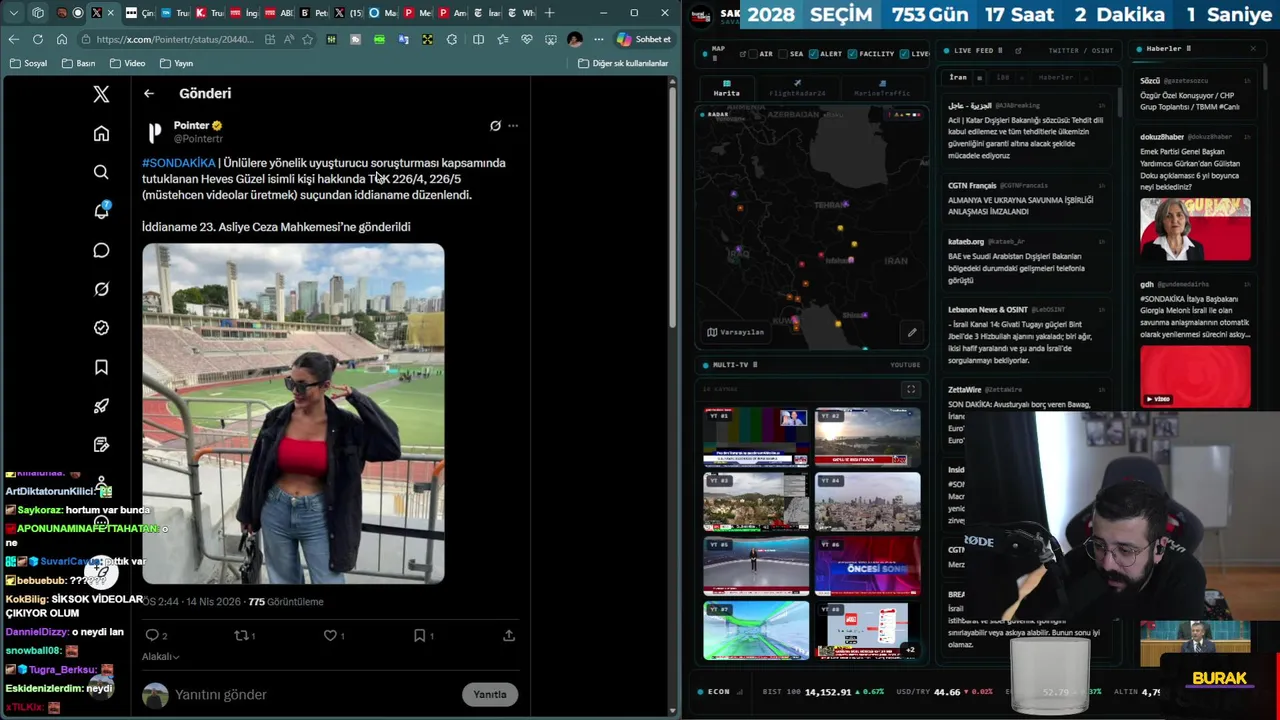
Task: Switch to the İran browser tab
Action: click(488, 13)
